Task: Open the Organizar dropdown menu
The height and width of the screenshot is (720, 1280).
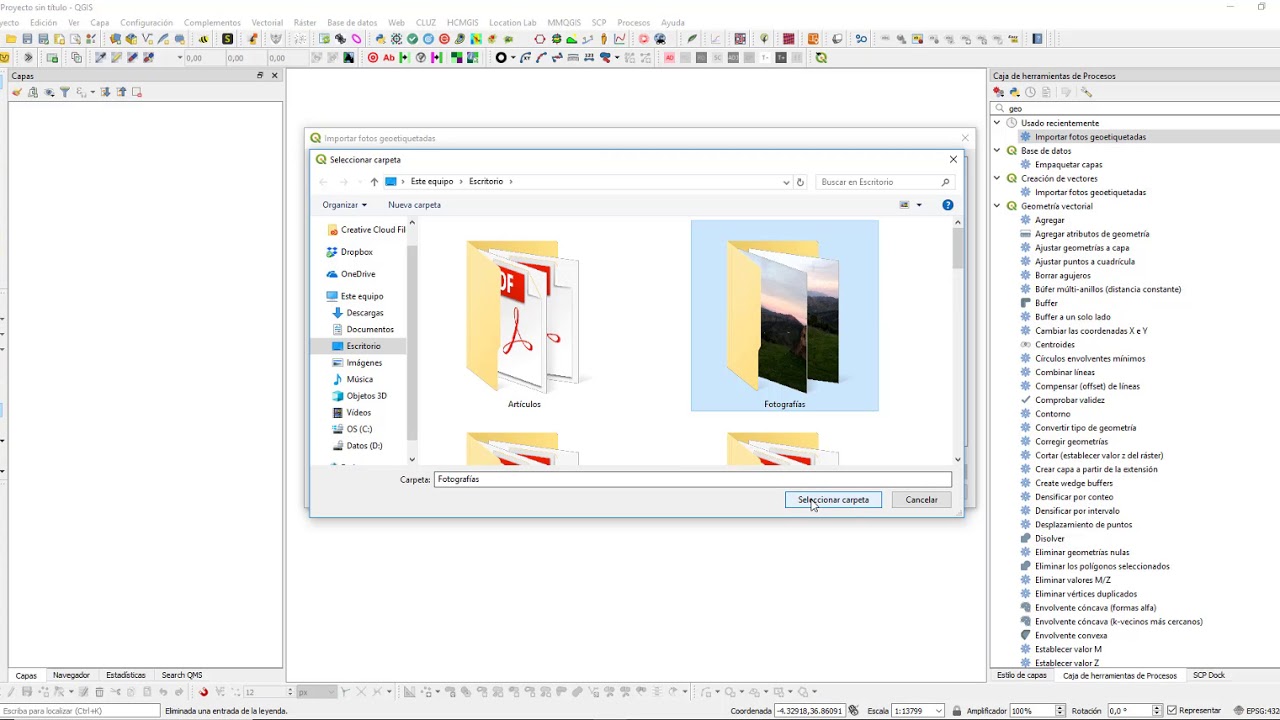Action: pyautogui.click(x=344, y=205)
